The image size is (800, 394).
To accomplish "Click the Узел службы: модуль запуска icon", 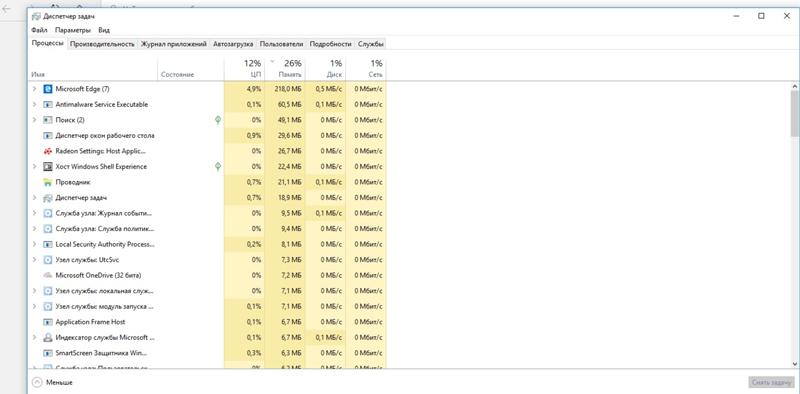I will [47, 306].
